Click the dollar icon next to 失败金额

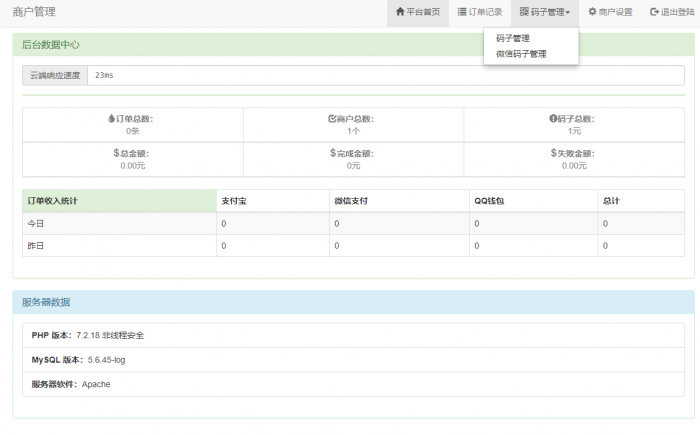pyautogui.click(x=554, y=153)
